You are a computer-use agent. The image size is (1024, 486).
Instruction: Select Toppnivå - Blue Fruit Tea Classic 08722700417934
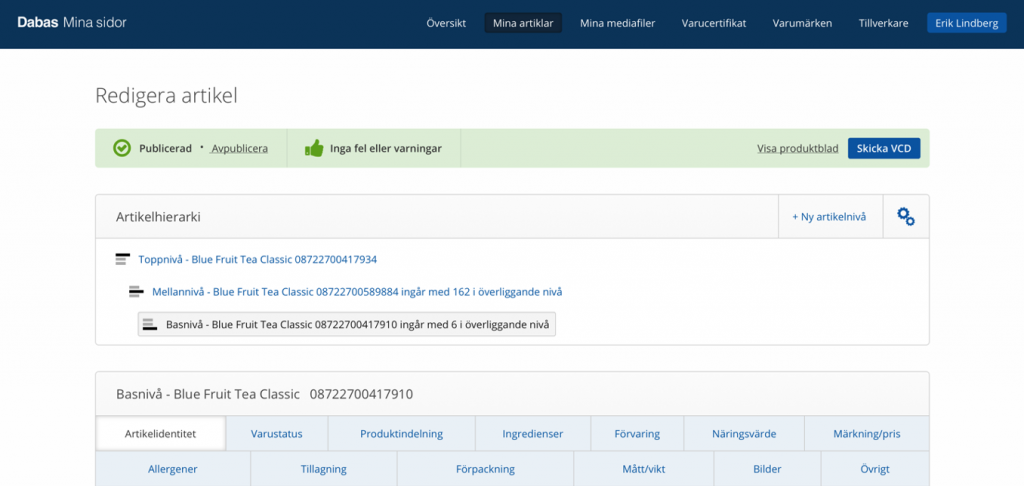[257, 259]
